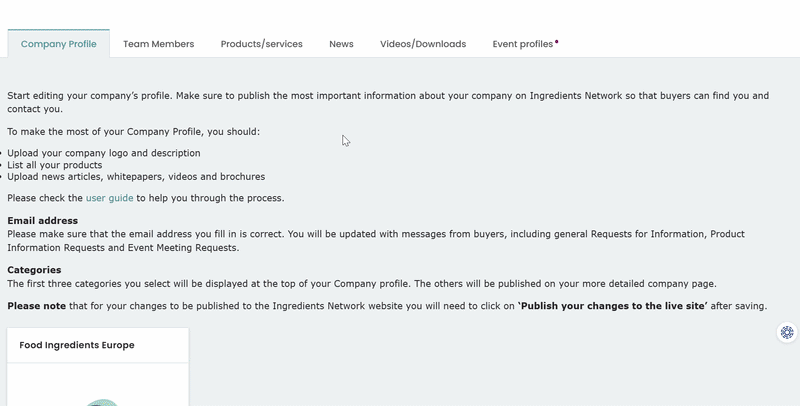
Task: Click the 'To make the most of' line
Action: [133, 132]
